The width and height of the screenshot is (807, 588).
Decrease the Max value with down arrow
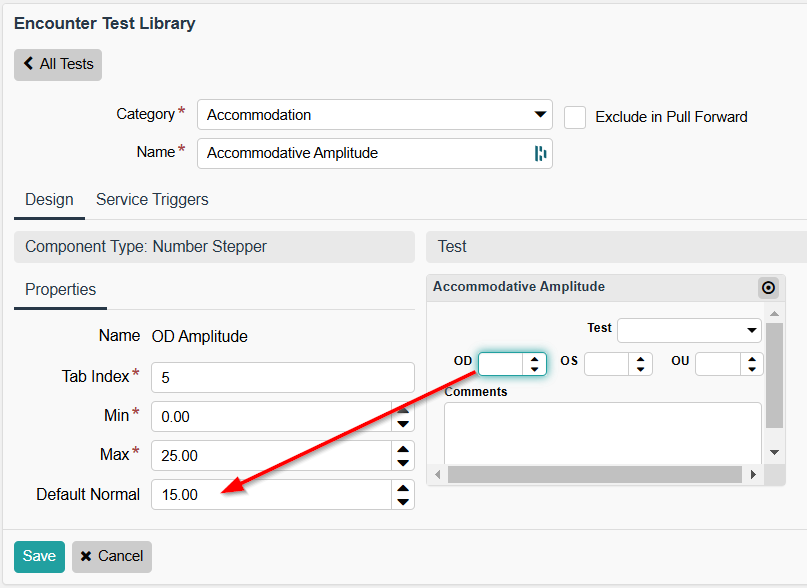click(403, 463)
